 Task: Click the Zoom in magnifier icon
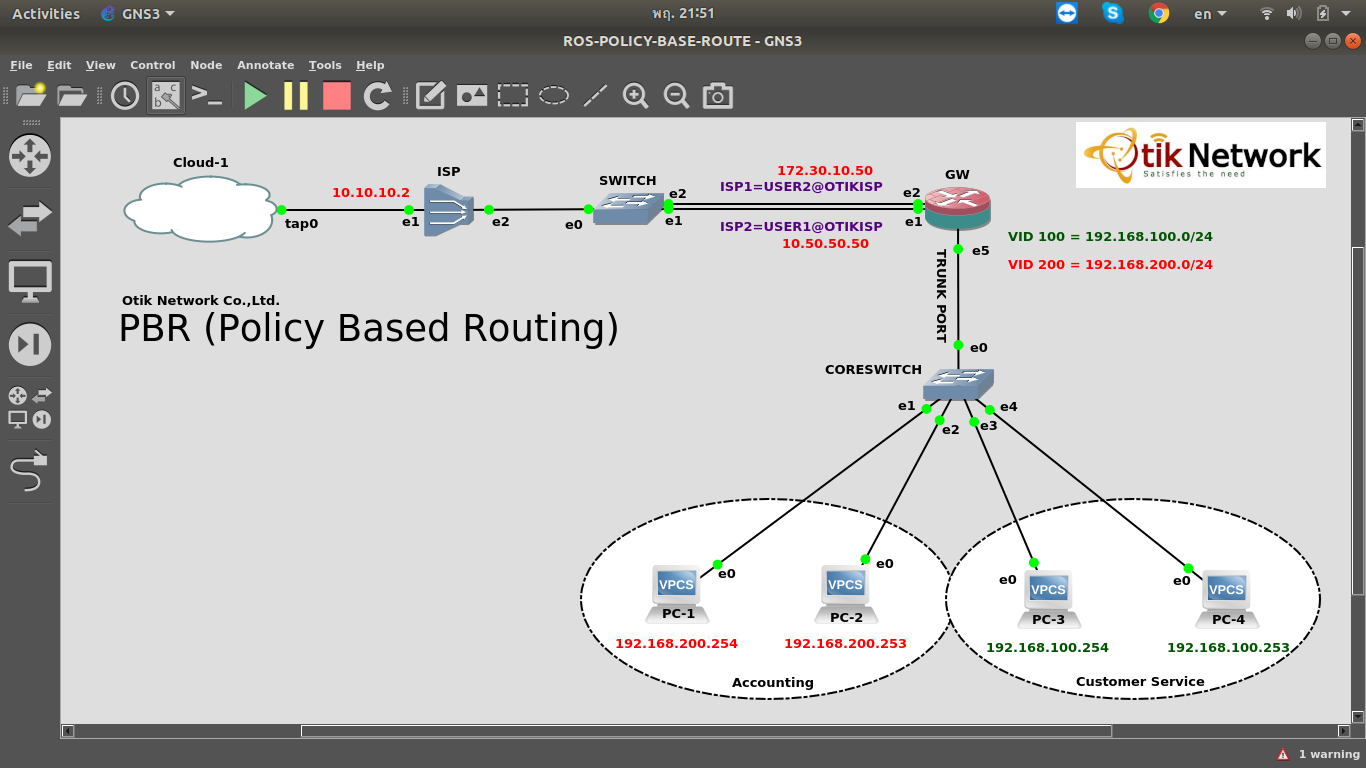[635, 96]
